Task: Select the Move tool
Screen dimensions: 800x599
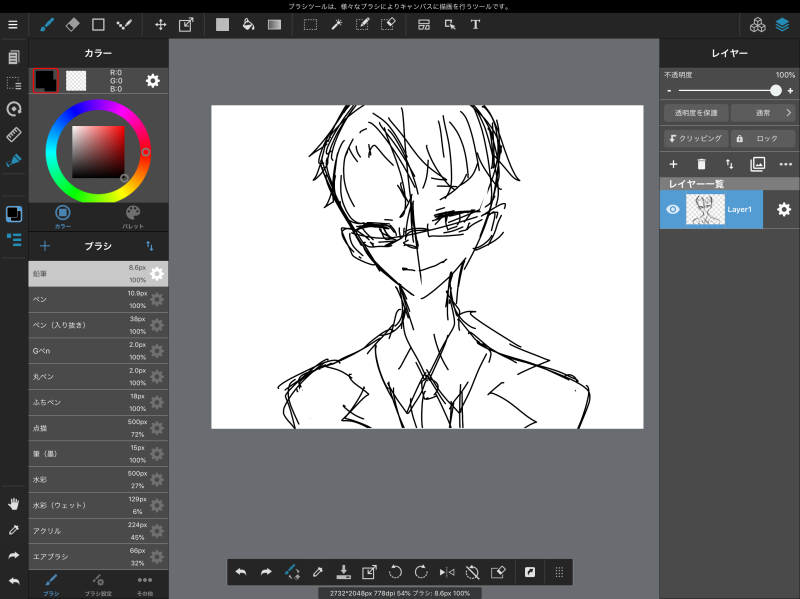Action: tap(161, 24)
